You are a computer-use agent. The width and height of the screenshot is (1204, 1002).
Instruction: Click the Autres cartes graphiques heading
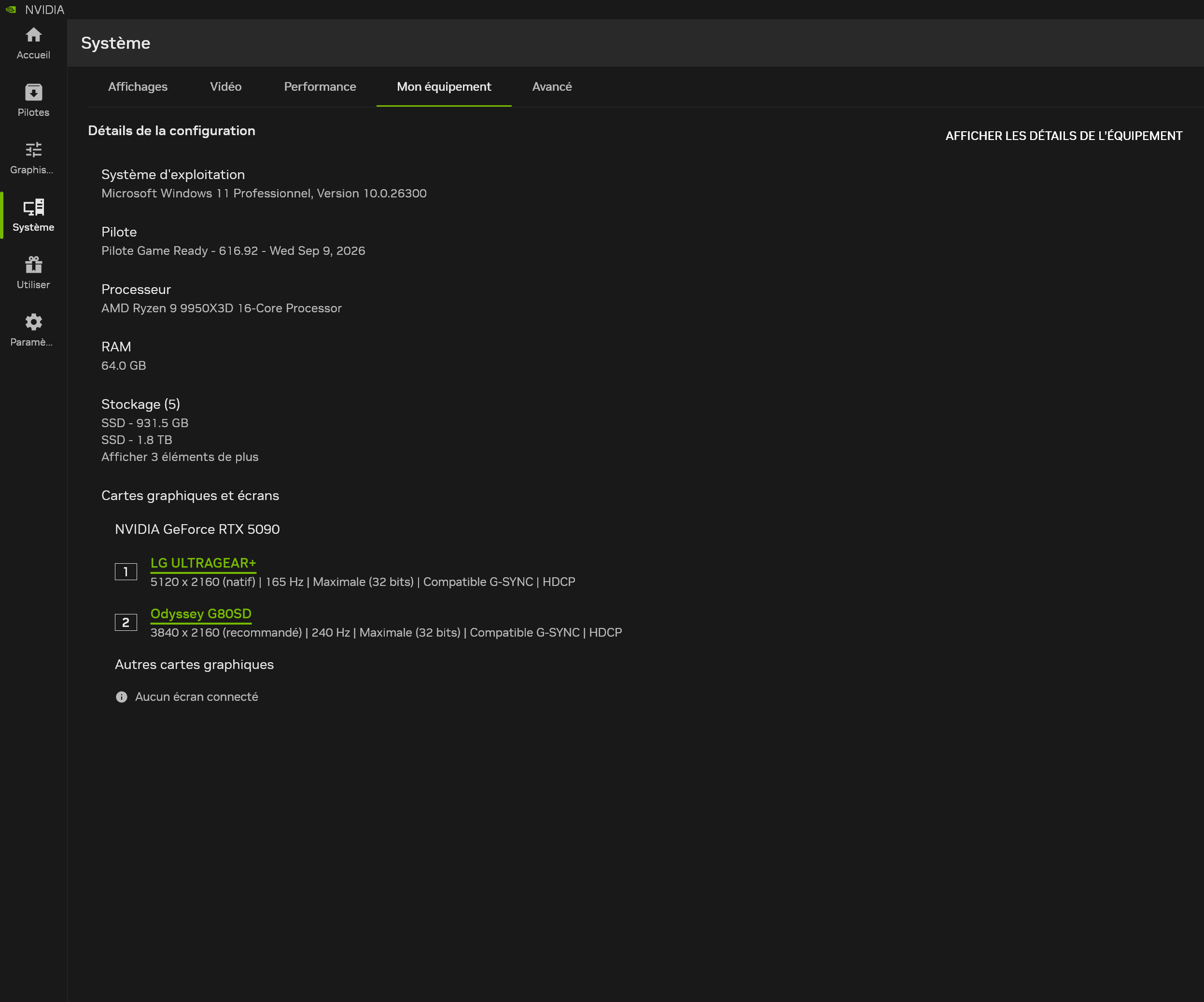pyautogui.click(x=195, y=664)
